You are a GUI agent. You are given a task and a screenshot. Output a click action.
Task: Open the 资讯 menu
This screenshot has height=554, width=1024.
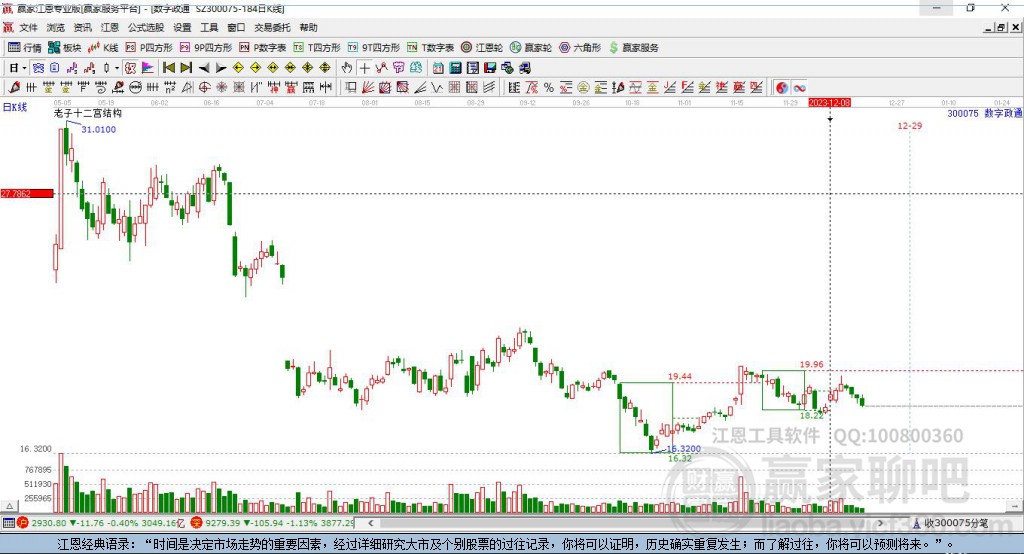click(x=82, y=27)
